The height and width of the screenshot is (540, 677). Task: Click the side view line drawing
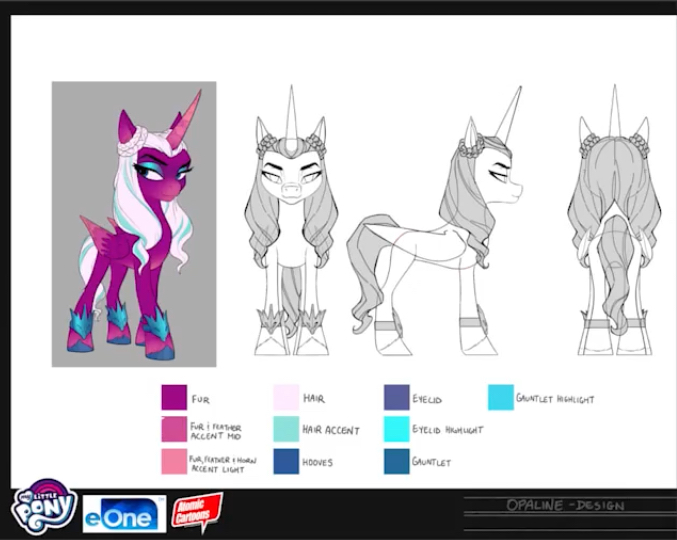pyautogui.click(x=434, y=221)
